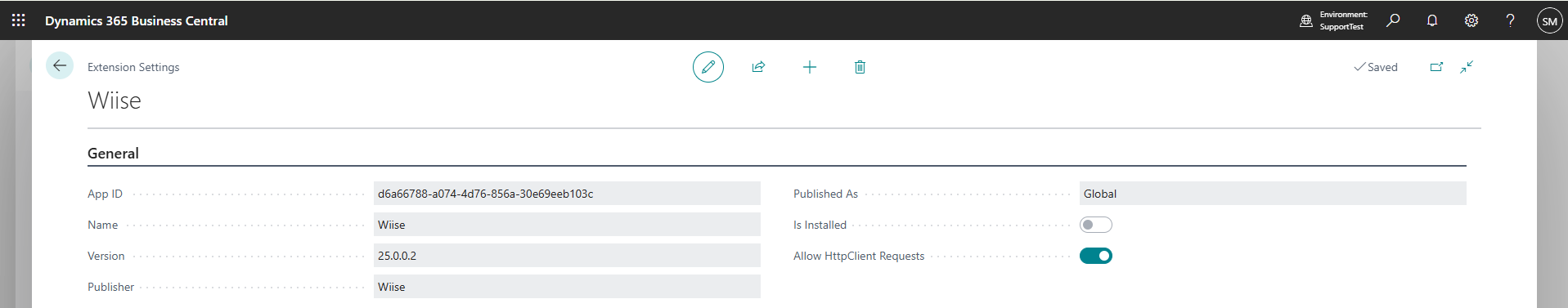Click the Extension Settings caption
Screen dimensions: 1568x308
tap(133, 67)
